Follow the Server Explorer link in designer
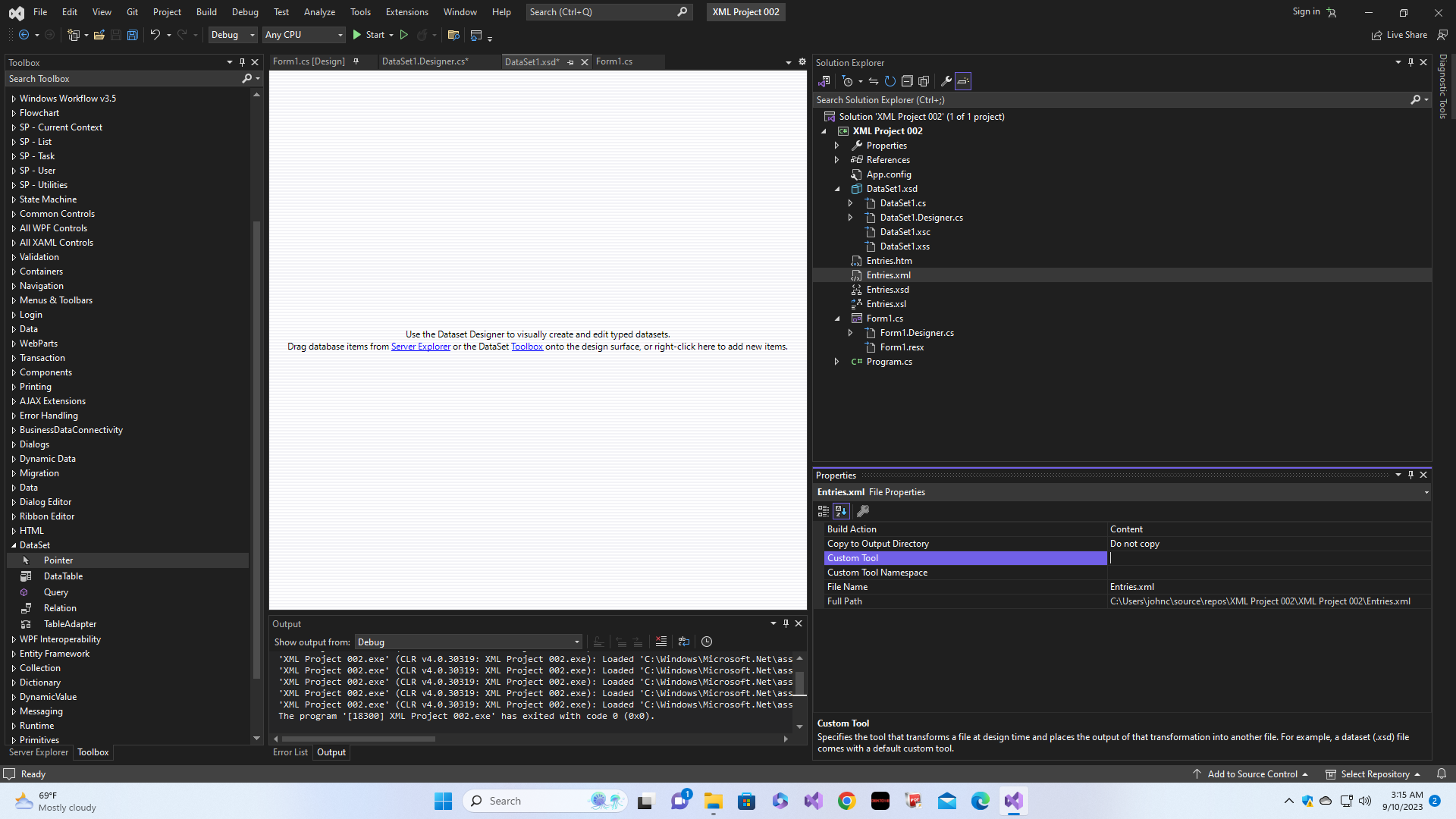Screen dimensions: 1456x819 coord(421,347)
